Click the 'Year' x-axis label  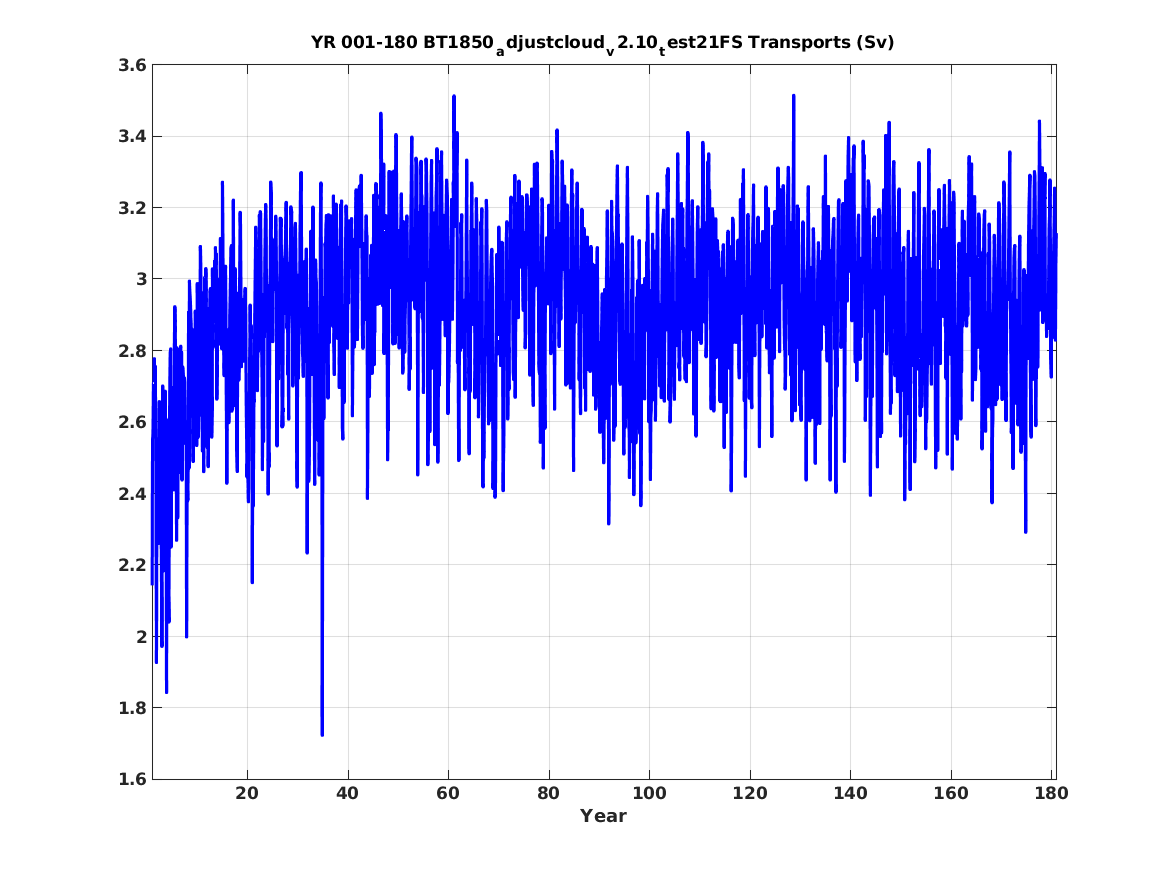click(x=604, y=816)
